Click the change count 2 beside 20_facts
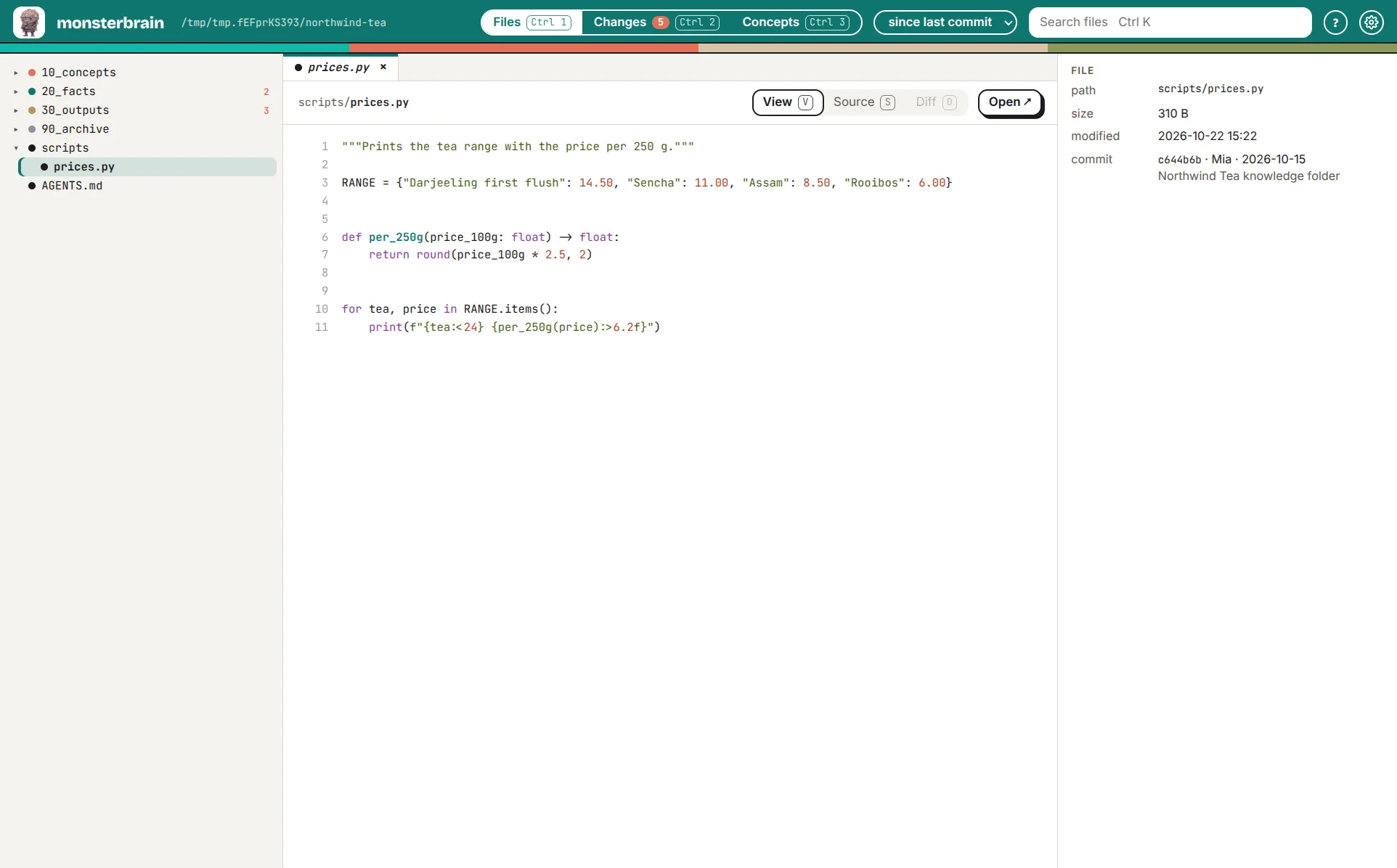The image size is (1397, 868). [x=266, y=91]
